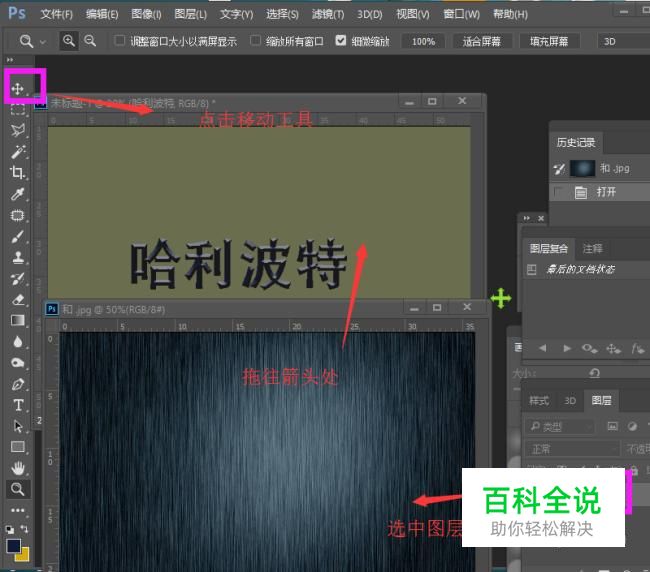Select the Sponge tool
Screen dimensions: 650x572
(17, 363)
